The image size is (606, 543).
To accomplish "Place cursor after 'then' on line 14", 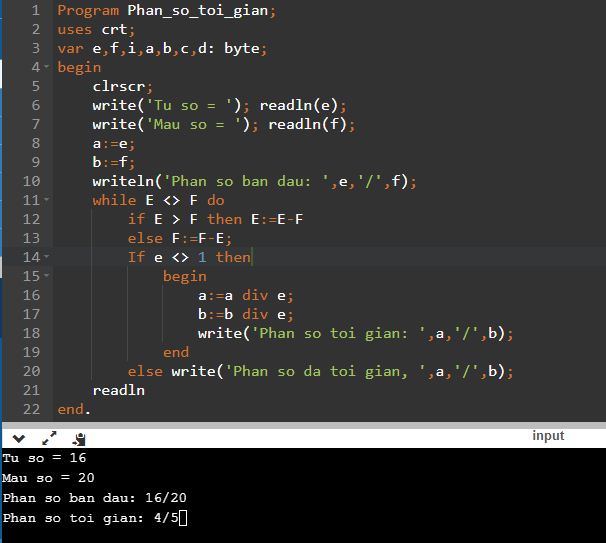I will [252, 257].
